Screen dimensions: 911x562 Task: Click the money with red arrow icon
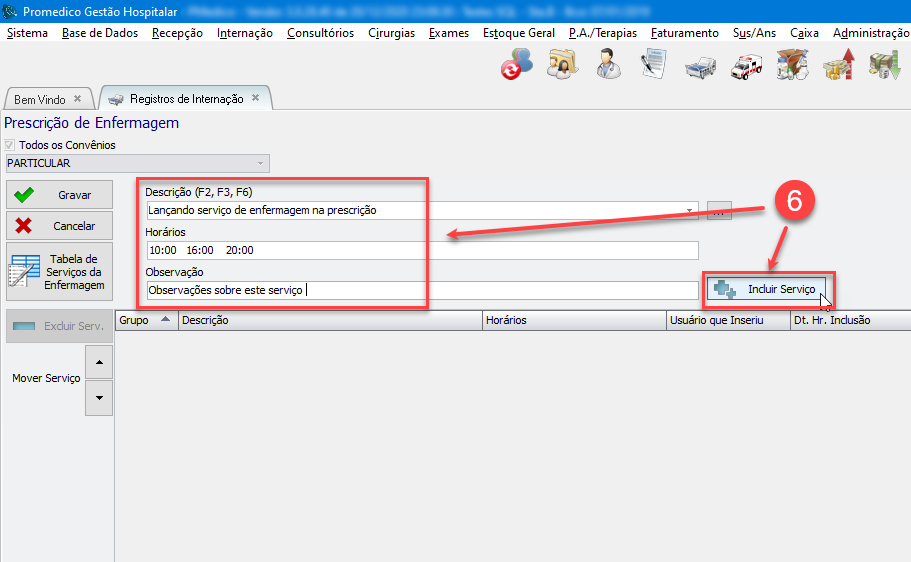837,65
